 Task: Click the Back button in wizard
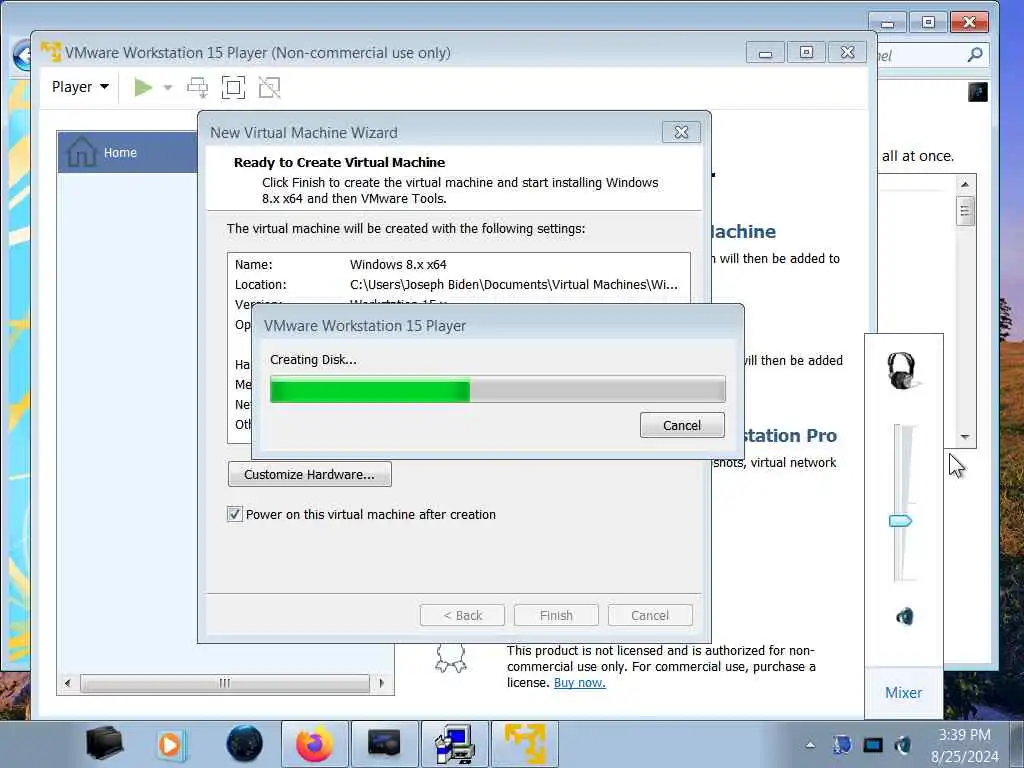[462, 615]
